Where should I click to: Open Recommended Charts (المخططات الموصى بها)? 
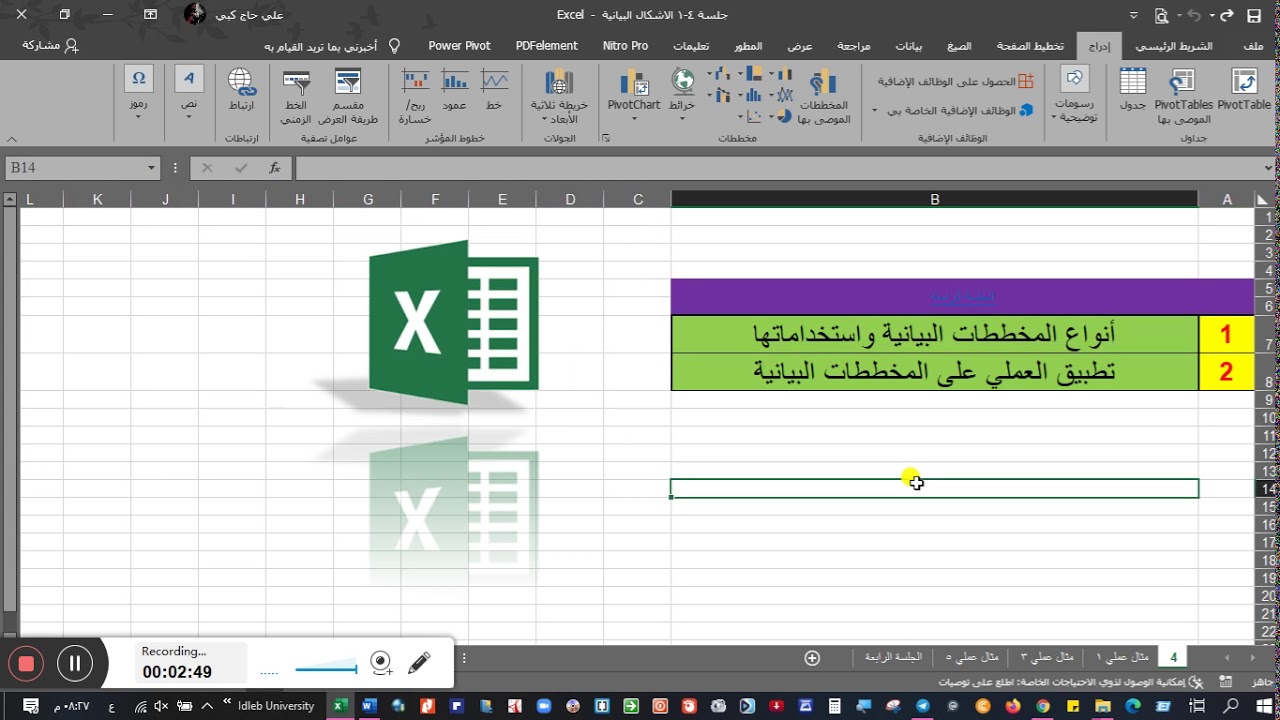click(x=823, y=96)
